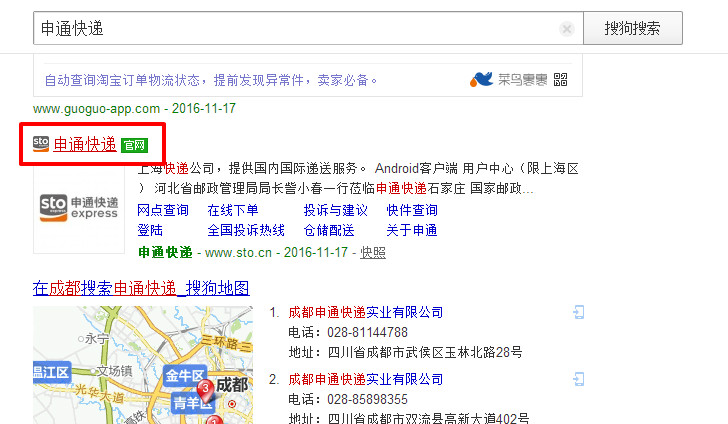Open the 网点查询 sublink

click(163, 210)
